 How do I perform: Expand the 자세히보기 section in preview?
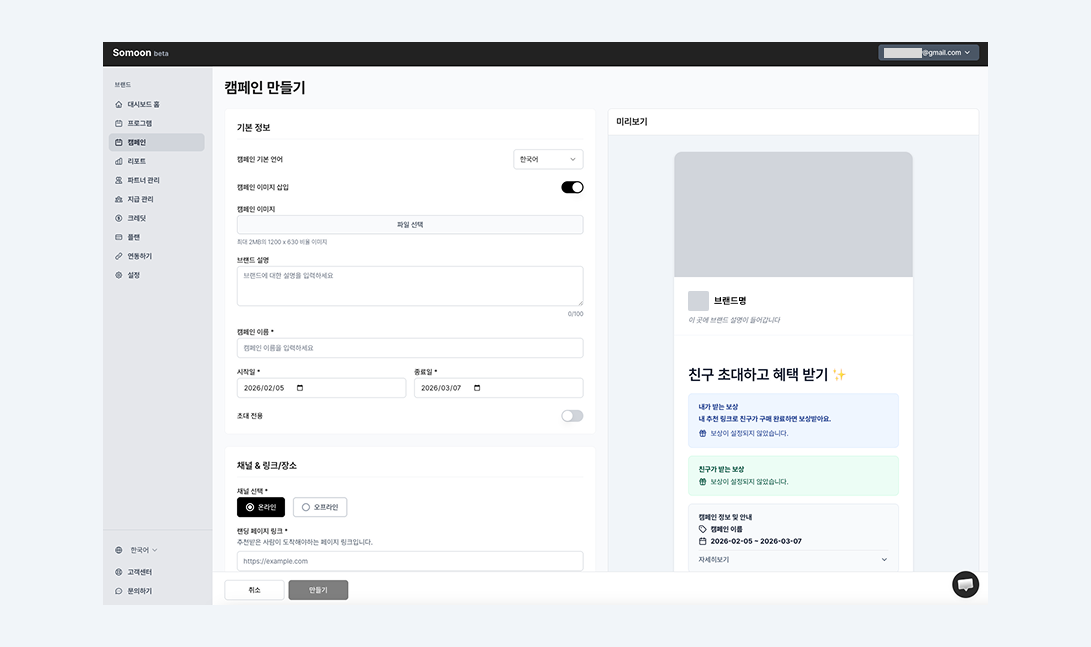point(793,560)
